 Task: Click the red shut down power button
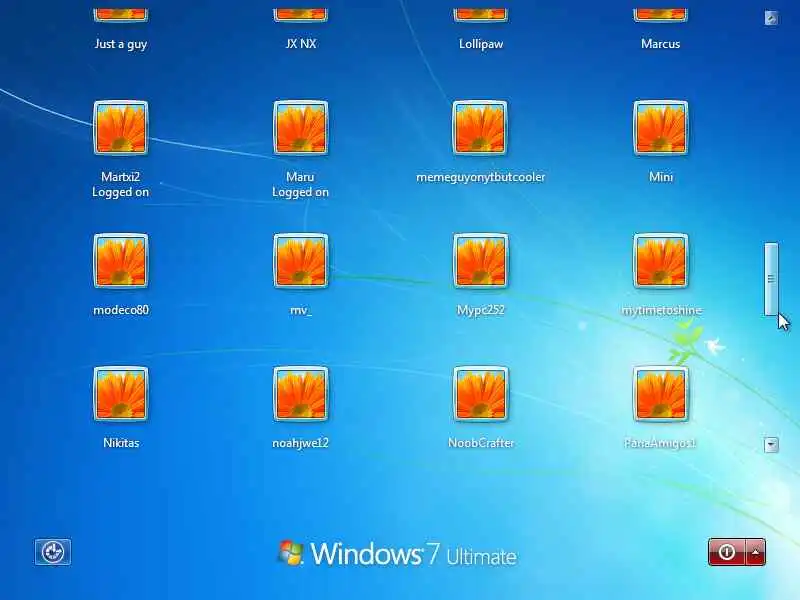pos(727,552)
